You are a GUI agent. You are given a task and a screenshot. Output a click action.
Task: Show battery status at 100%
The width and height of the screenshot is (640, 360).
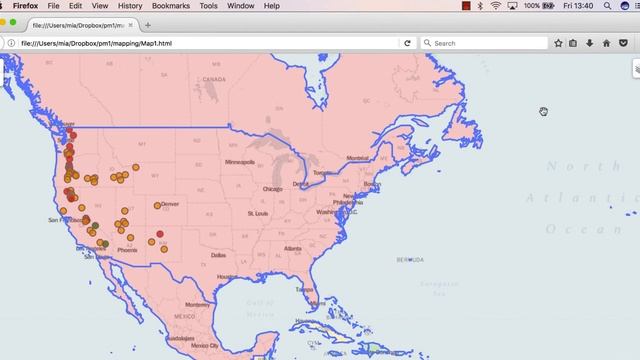point(539,6)
